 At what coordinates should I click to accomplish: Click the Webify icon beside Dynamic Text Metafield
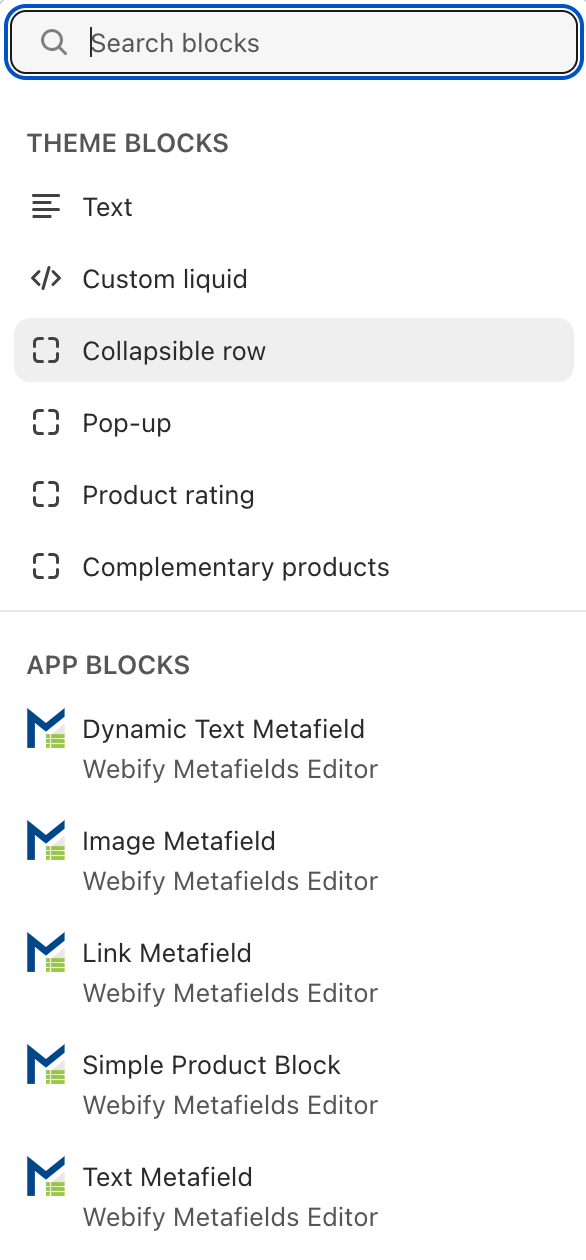[46, 729]
